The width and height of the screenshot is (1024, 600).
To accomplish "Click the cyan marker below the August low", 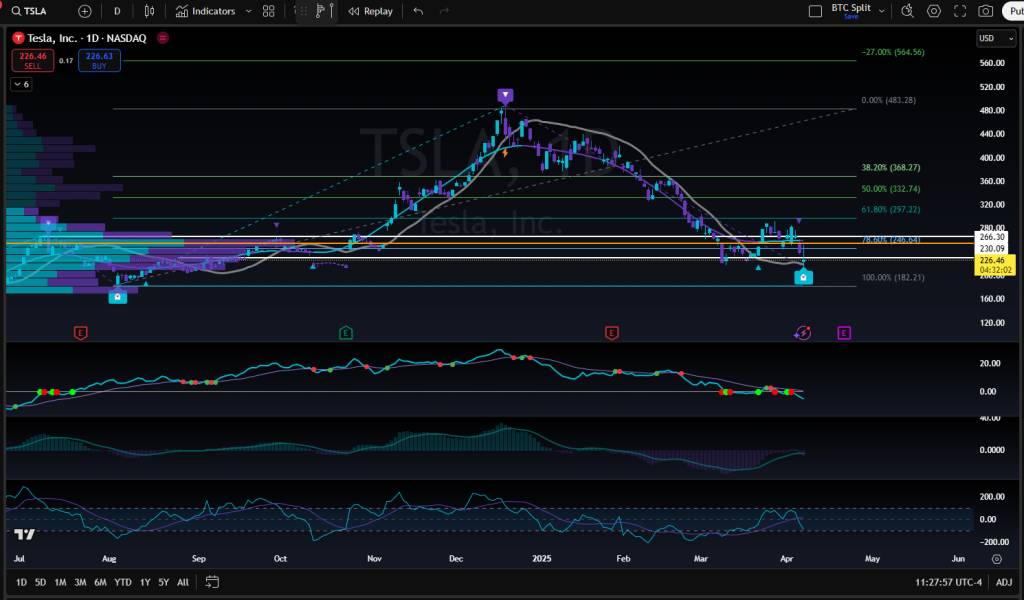I will tap(118, 296).
